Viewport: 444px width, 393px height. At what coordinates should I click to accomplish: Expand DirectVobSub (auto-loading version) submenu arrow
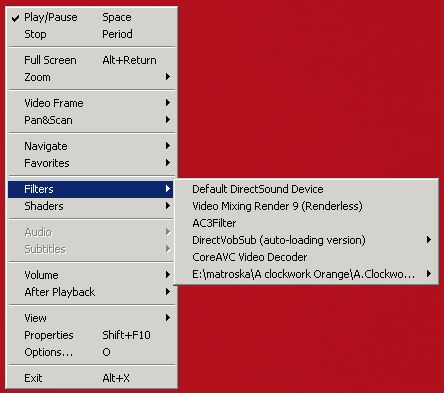(429, 240)
